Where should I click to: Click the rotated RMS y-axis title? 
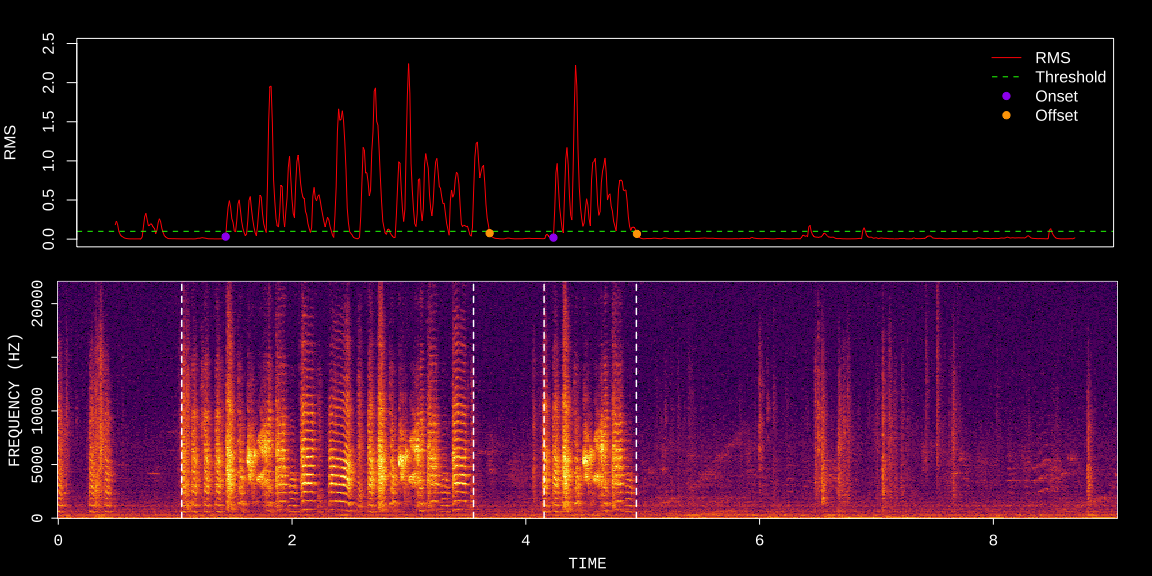10,143
